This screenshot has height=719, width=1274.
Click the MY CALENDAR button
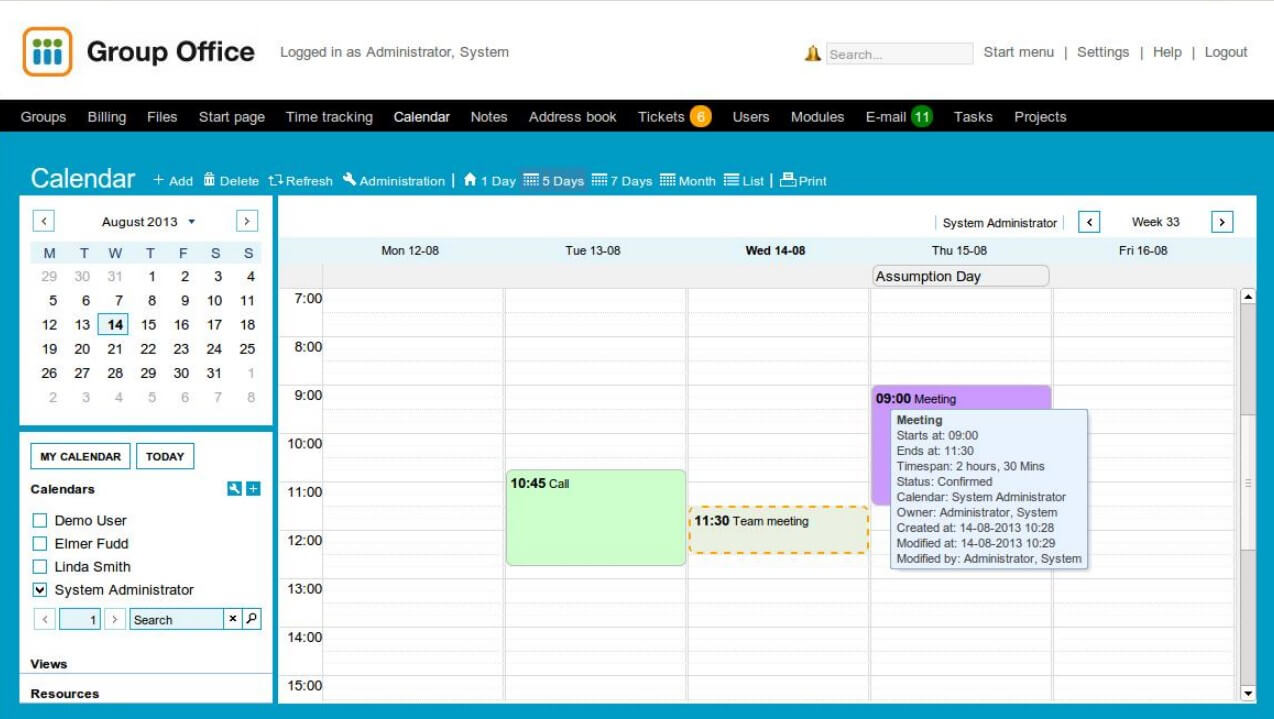(81, 457)
